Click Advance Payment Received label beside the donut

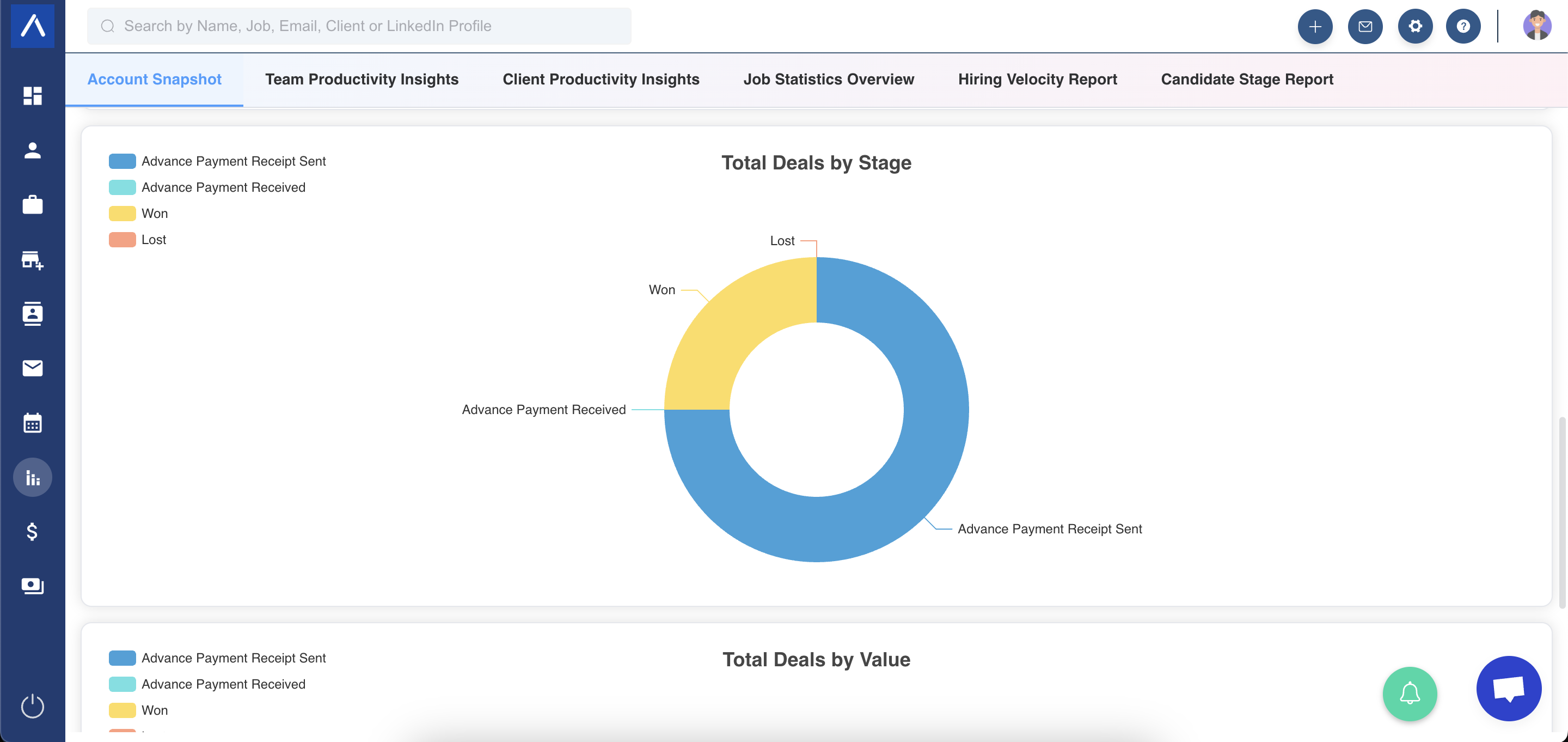[x=543, y=409]
